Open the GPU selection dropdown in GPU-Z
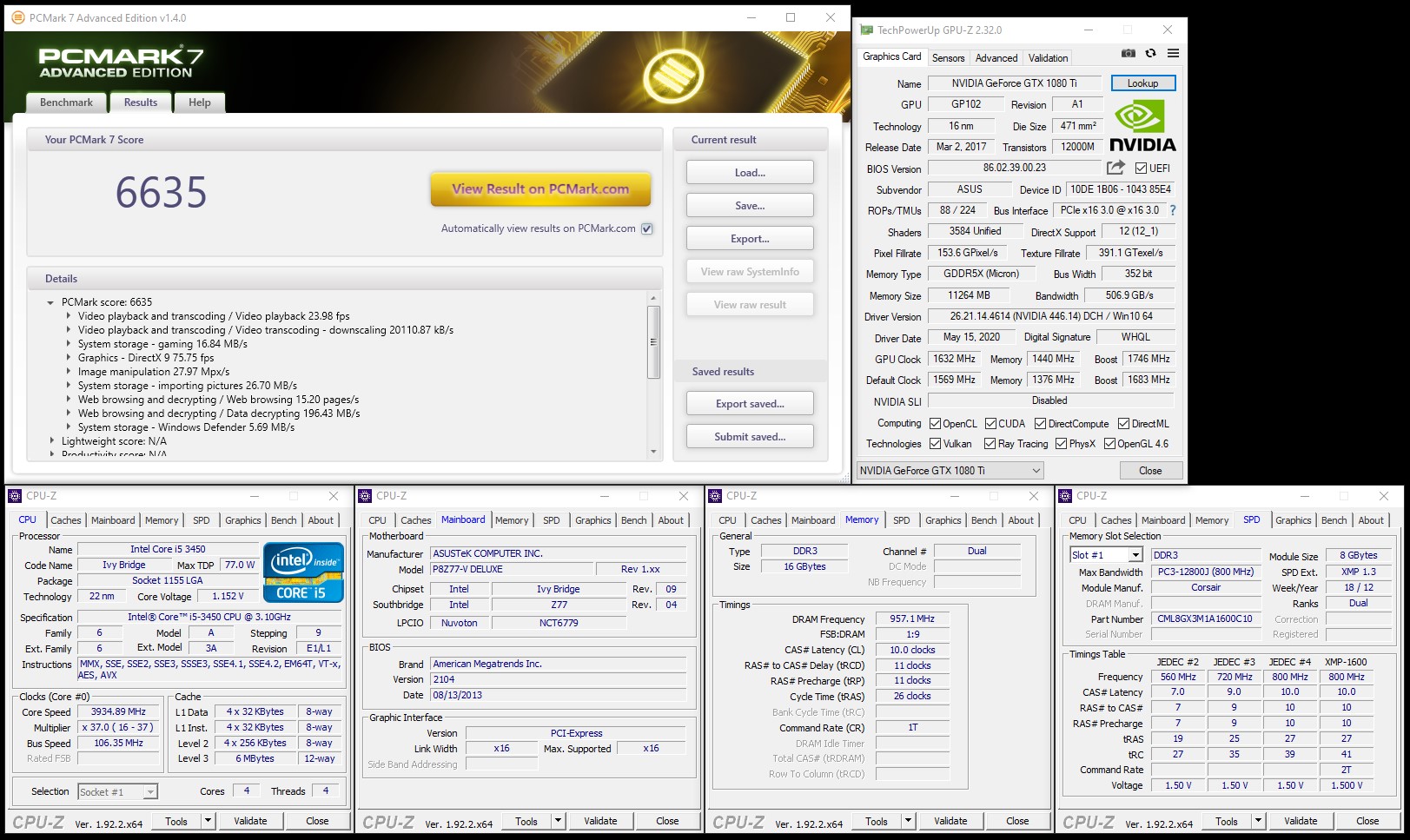Viewport: 1410px width, 840px height. pos(950,470)
